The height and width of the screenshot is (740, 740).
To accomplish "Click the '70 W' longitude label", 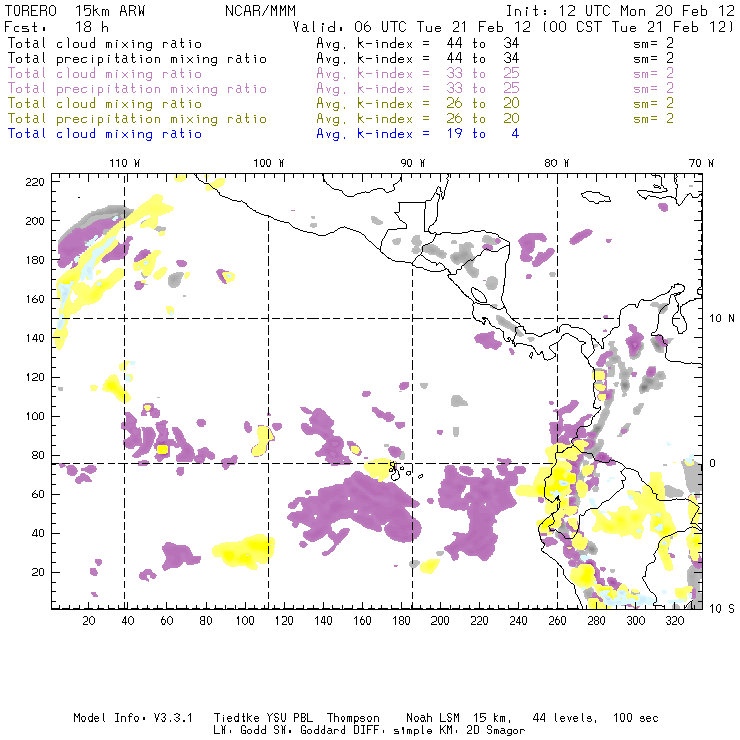I will [701, 163].
